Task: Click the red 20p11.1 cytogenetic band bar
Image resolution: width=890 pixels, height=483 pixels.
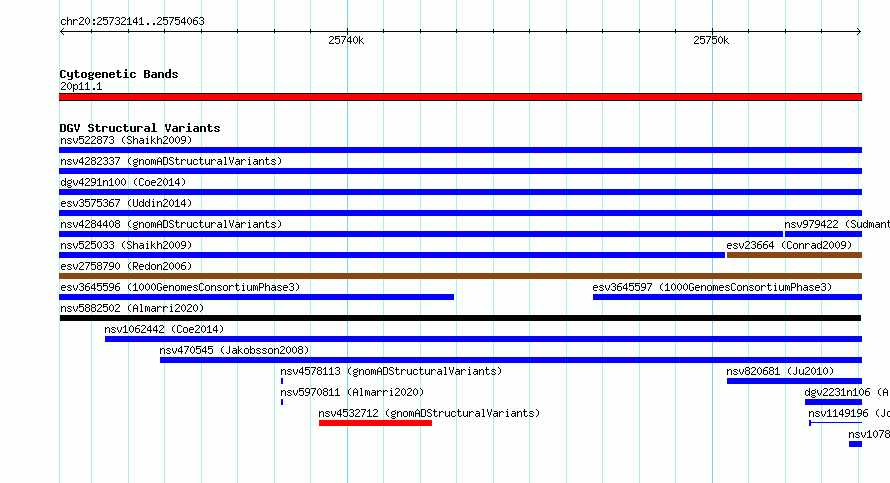Action: click(460, 97)
